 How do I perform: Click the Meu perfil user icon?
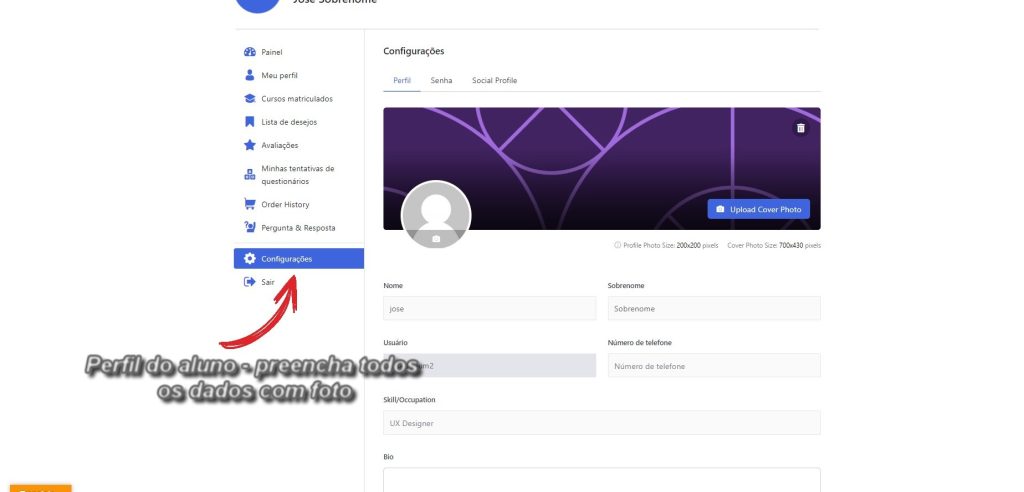250,75
